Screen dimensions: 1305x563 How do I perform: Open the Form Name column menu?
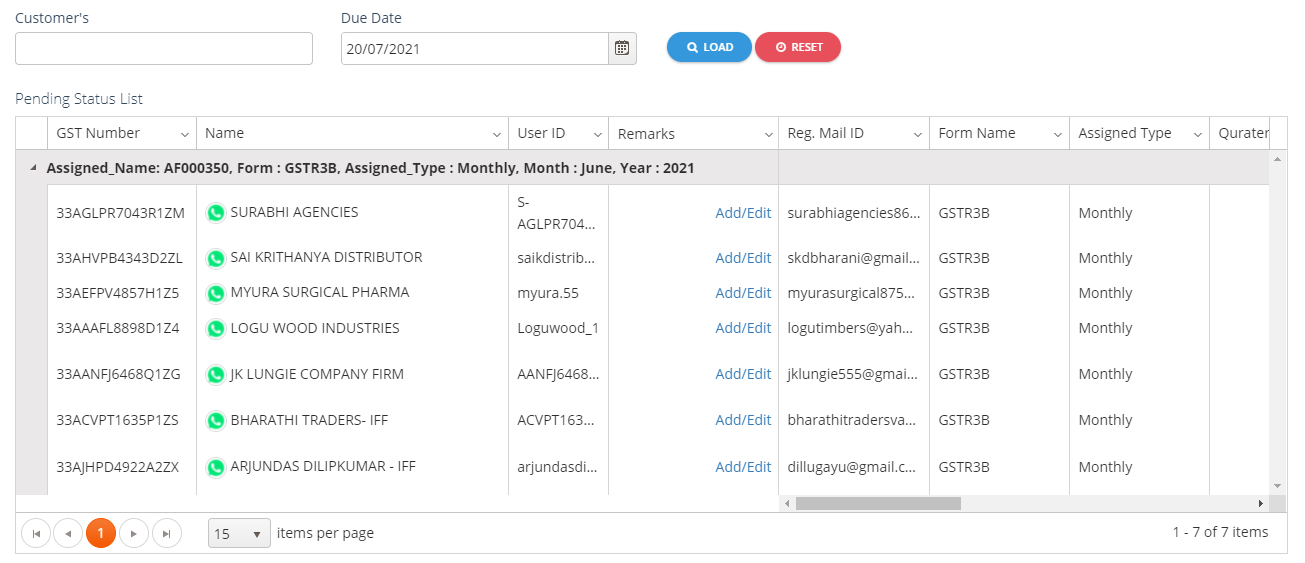pyautogui.click(x=1057, y=134)
